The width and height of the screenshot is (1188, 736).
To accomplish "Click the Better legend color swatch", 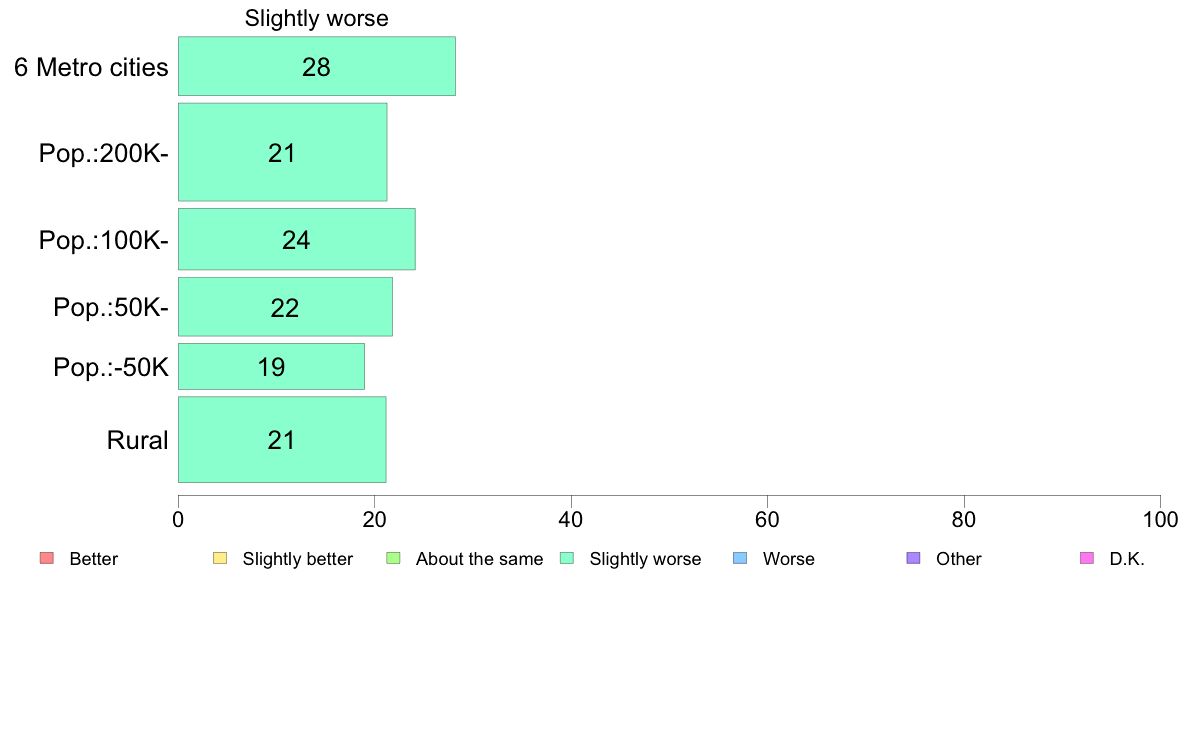I will [x=47, y=558].
